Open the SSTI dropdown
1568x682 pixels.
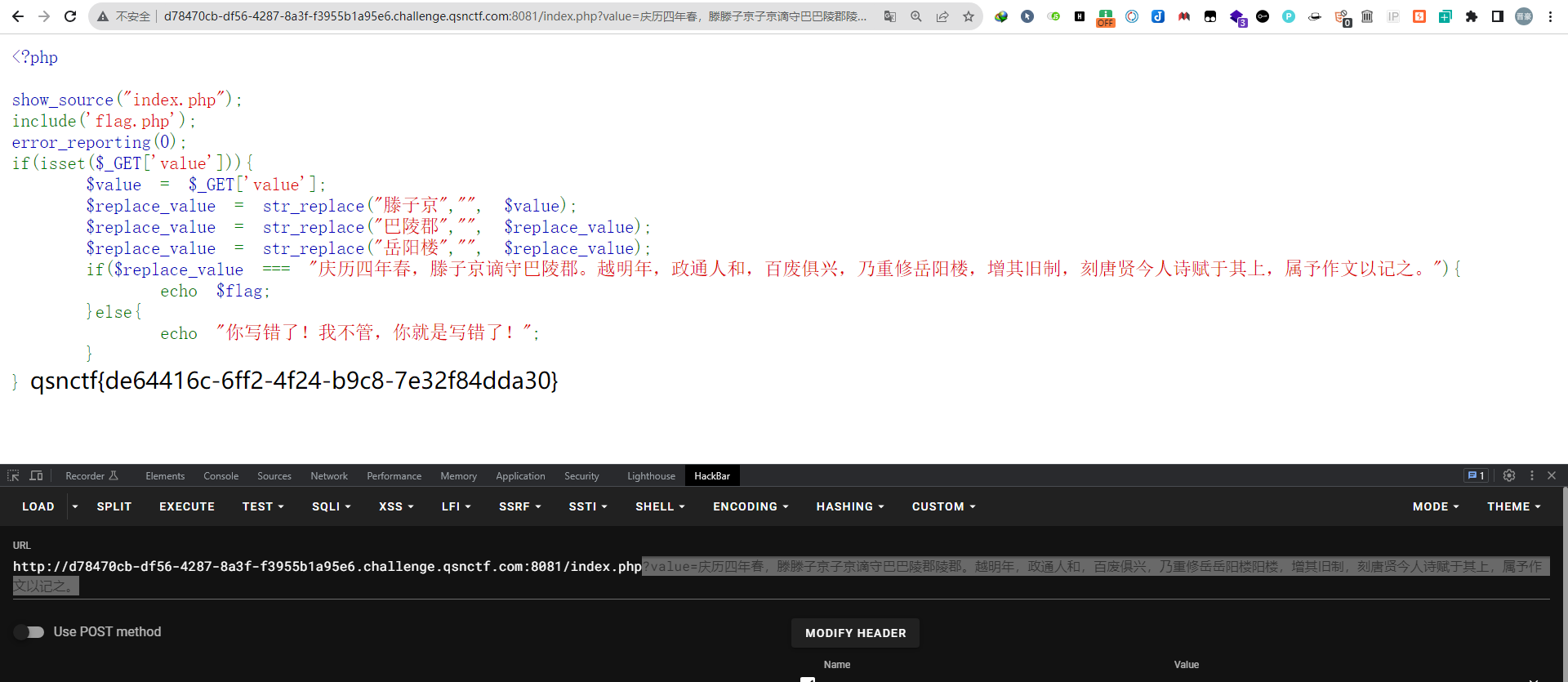(x=588, y=506)
